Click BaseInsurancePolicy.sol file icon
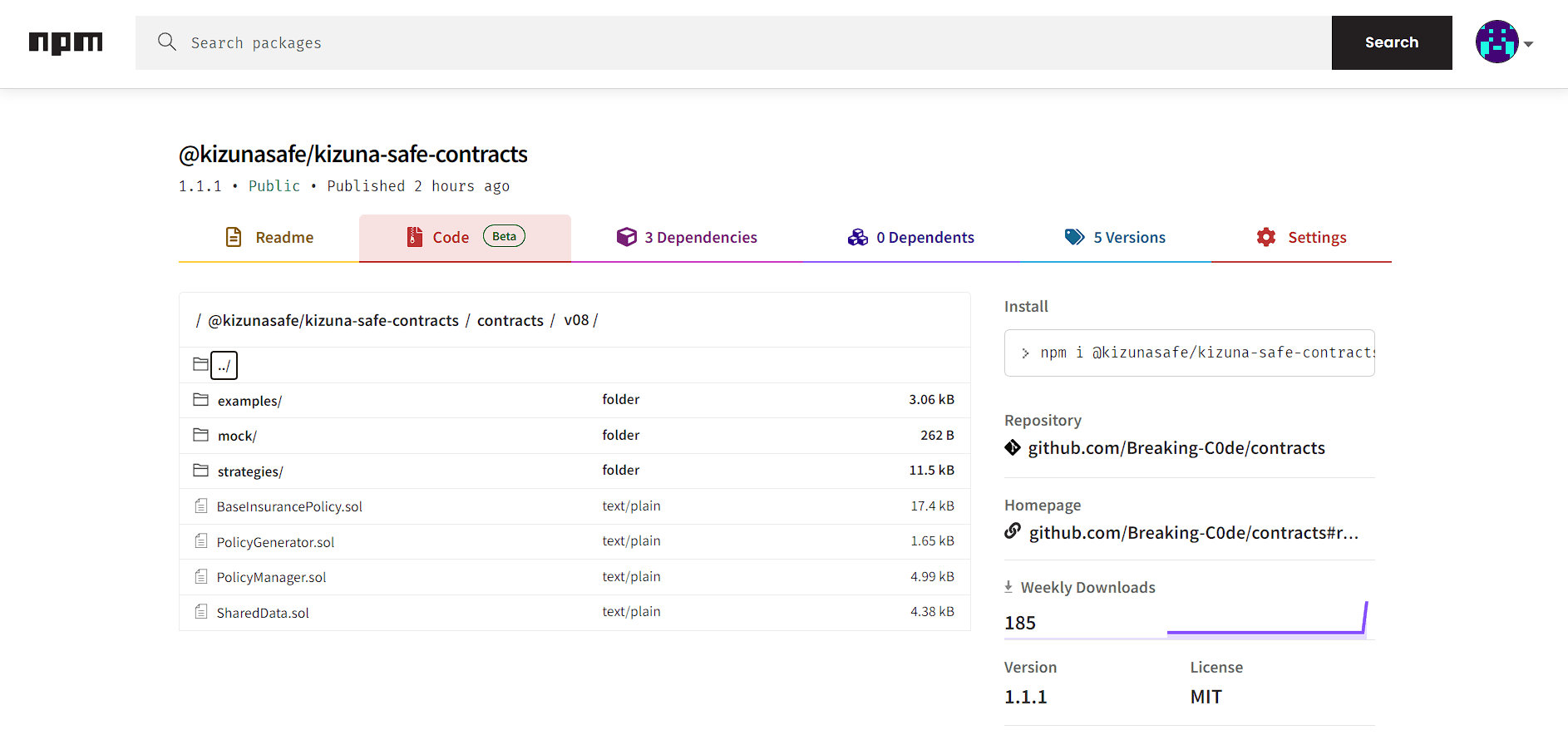Screen dimensions: 1568x740 (201, 506)
